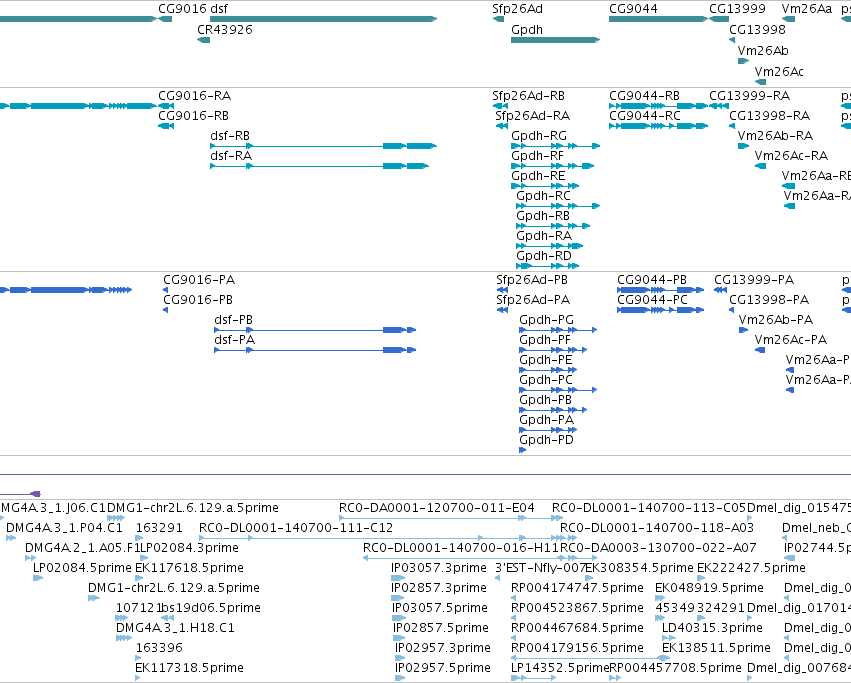Select protein CG9016-PA

(166, 290)
